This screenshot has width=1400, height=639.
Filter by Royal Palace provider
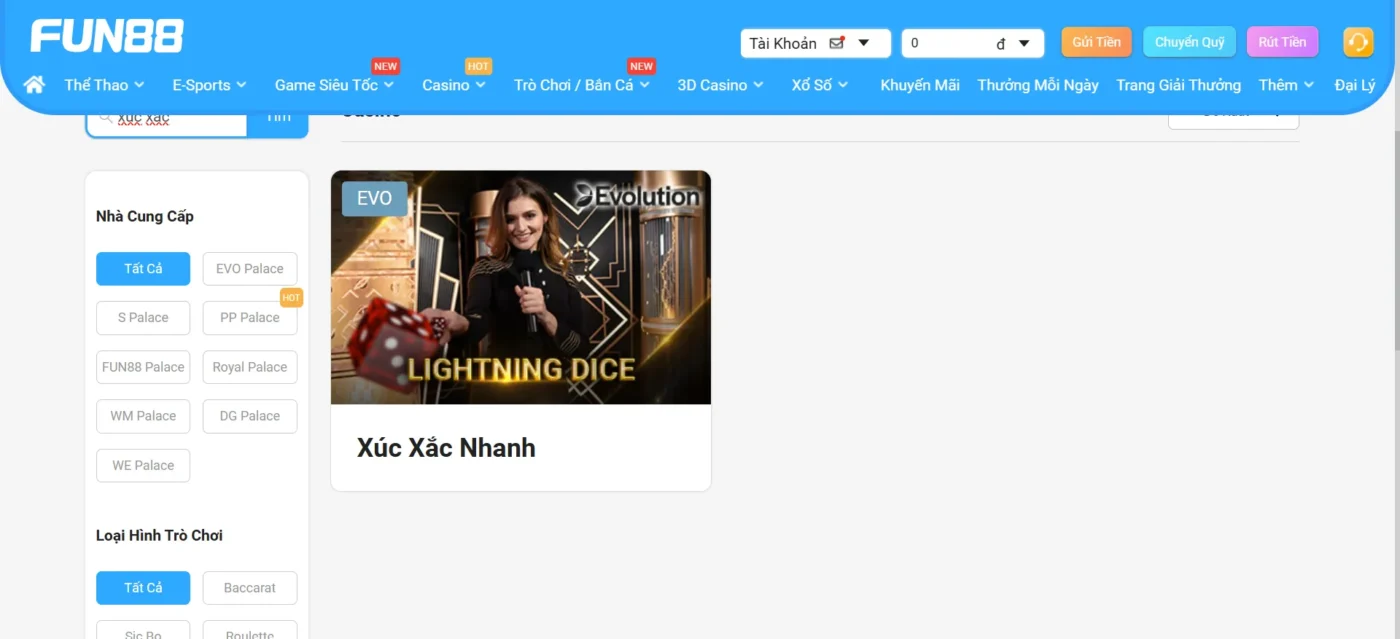coord(250,367)
